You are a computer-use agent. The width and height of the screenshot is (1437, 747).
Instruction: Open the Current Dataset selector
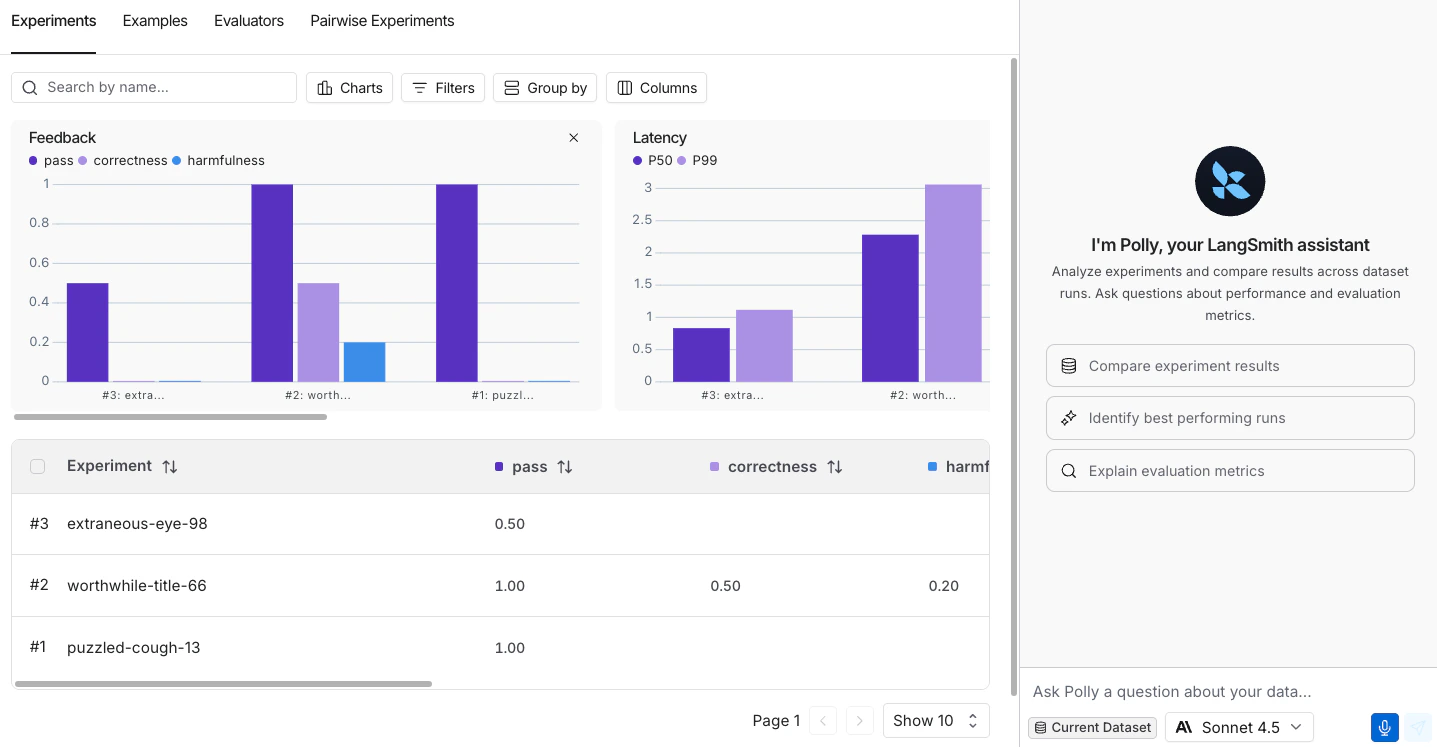1092,727
